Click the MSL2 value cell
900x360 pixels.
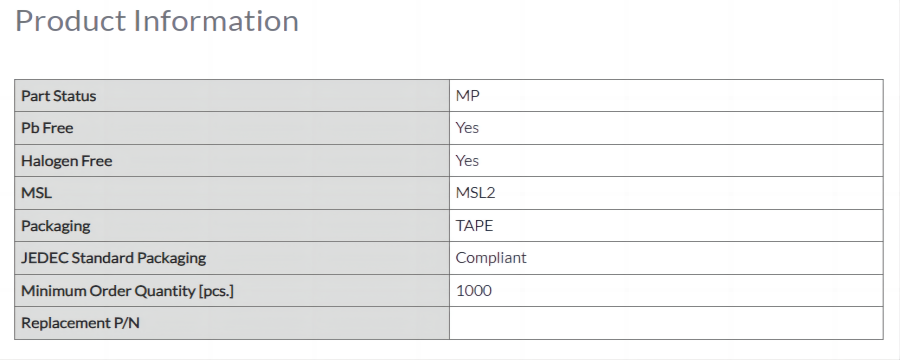[666, 193]
